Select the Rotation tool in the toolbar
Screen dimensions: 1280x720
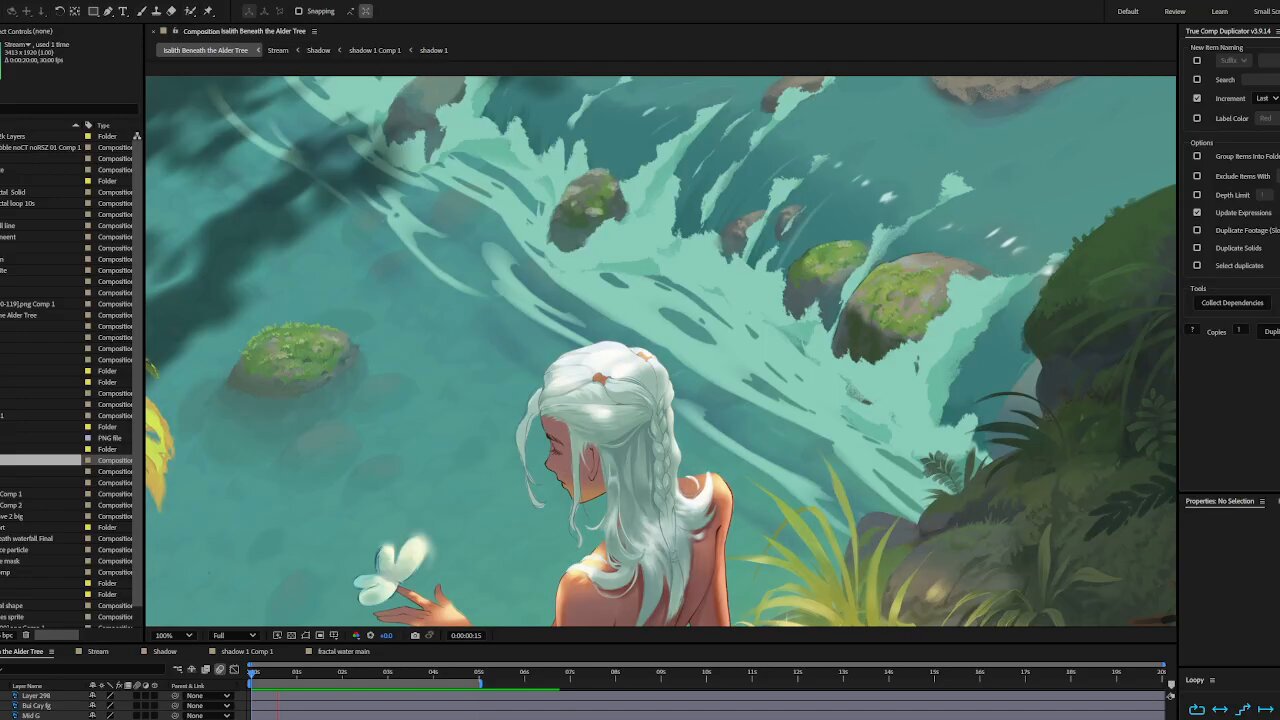(59, 11)
